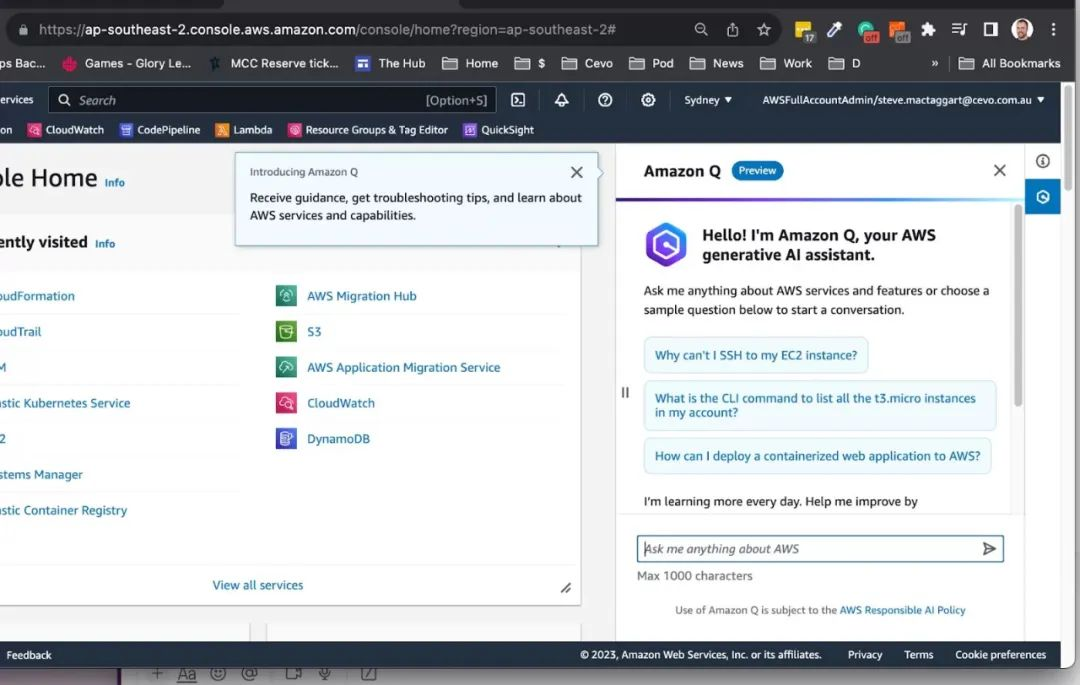Open AWS Application Migration Service link
The height and width of the screenshot is (685, 1080).
click(404, 368)
